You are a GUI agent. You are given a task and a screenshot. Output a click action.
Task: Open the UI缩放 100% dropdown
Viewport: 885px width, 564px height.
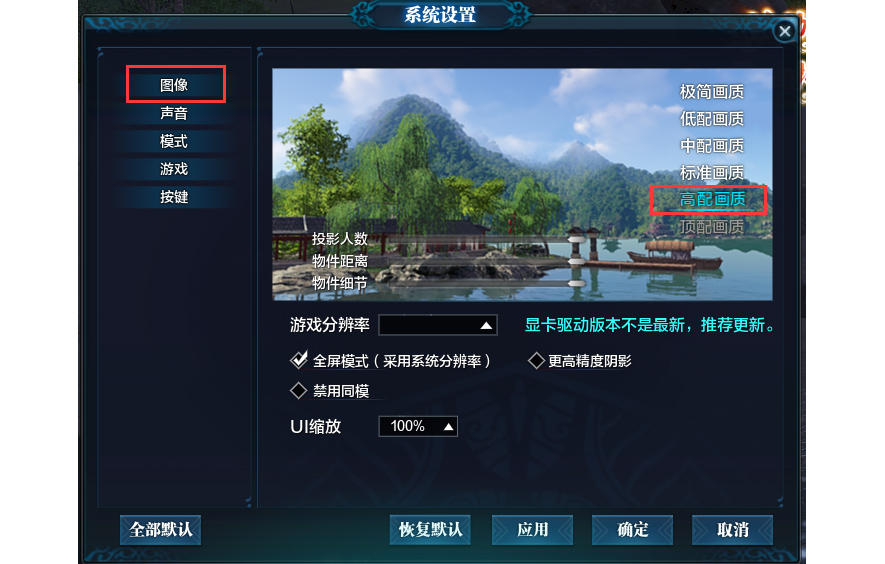(418, 426)
